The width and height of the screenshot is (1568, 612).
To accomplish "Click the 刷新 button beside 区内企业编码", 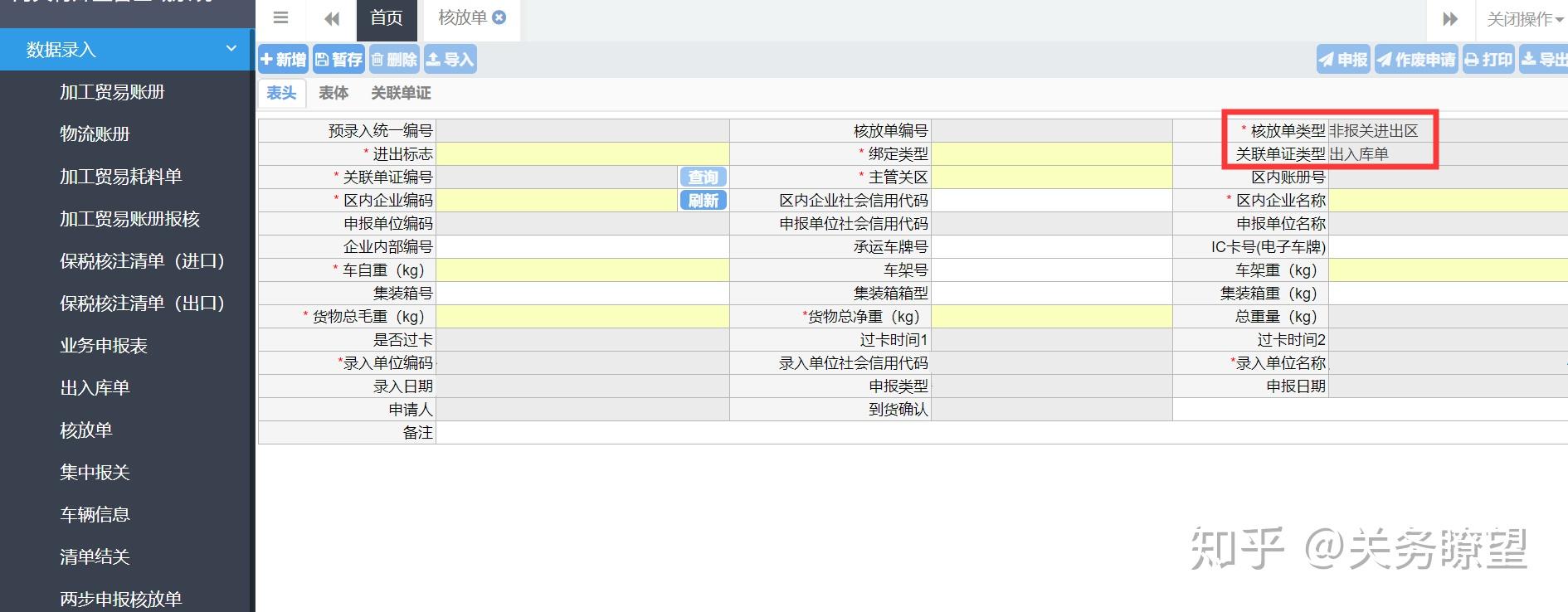I will (x=704, y=201).
